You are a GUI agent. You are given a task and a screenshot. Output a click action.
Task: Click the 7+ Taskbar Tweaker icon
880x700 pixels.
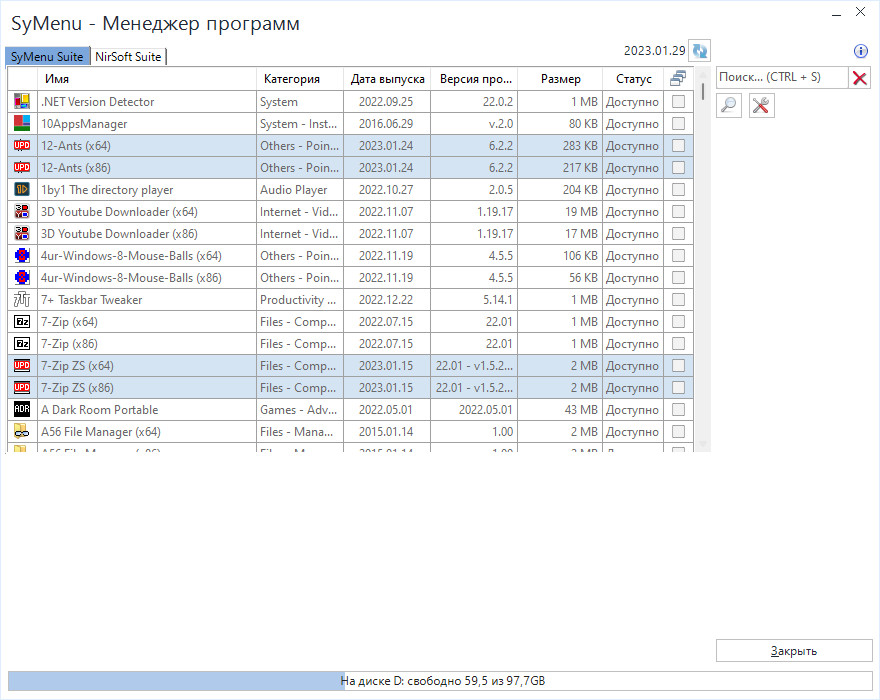pos(22,300)
